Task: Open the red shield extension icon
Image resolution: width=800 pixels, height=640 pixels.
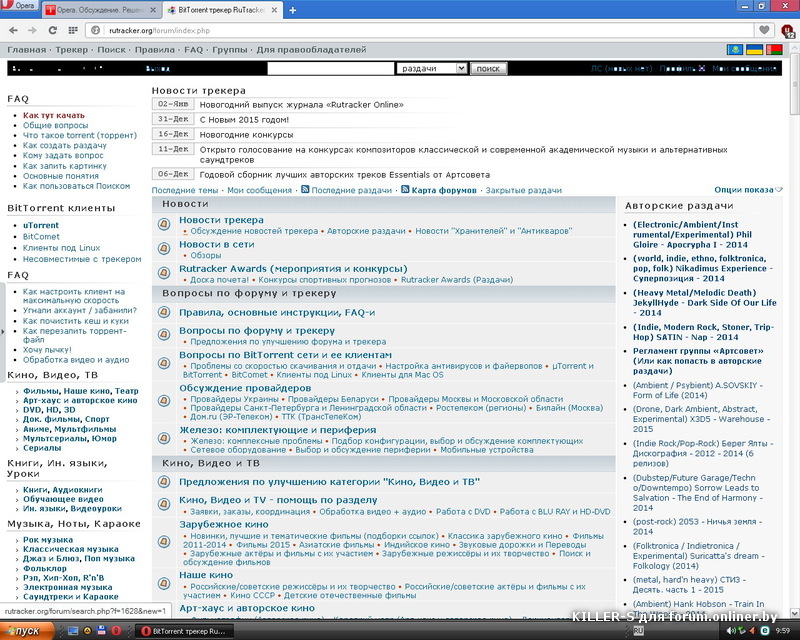Action: click(x=787, y=31)
